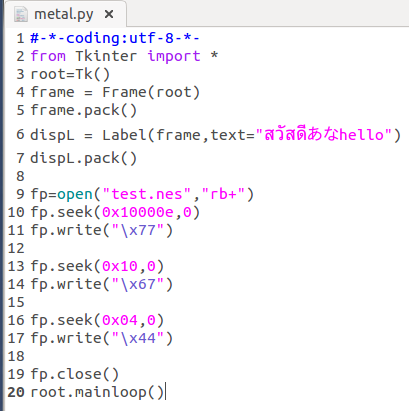The height and width of the screenshot is (411, 409).
Task: Click the "\x77" string on line 11
Action: coord(138,230)
